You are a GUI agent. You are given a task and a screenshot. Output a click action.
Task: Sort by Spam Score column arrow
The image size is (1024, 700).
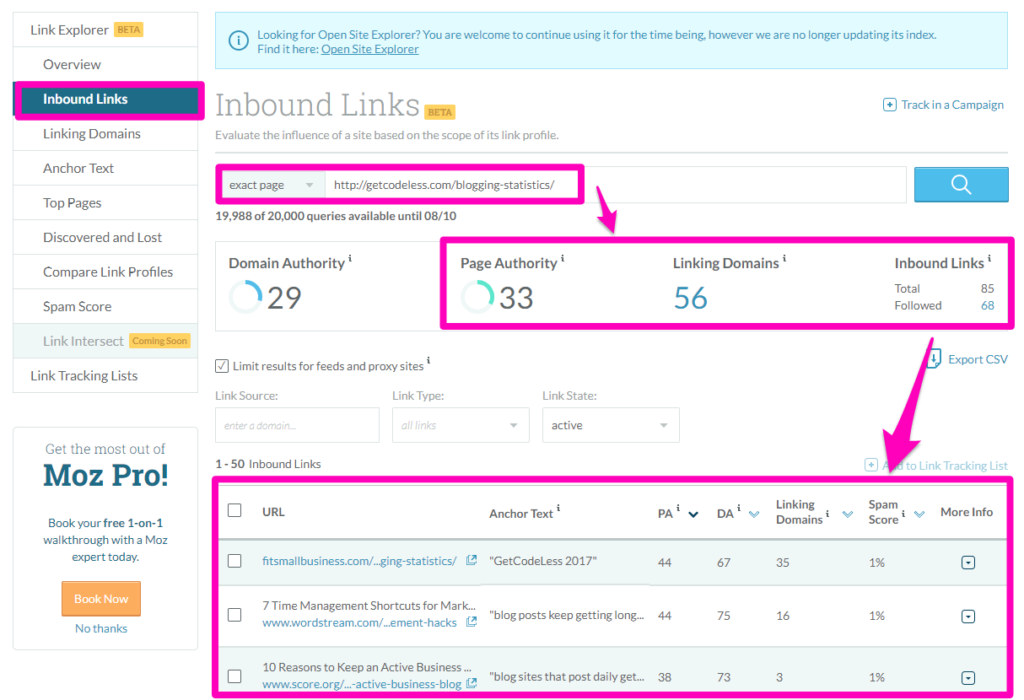pyautogui.click(x=920, y=515)
